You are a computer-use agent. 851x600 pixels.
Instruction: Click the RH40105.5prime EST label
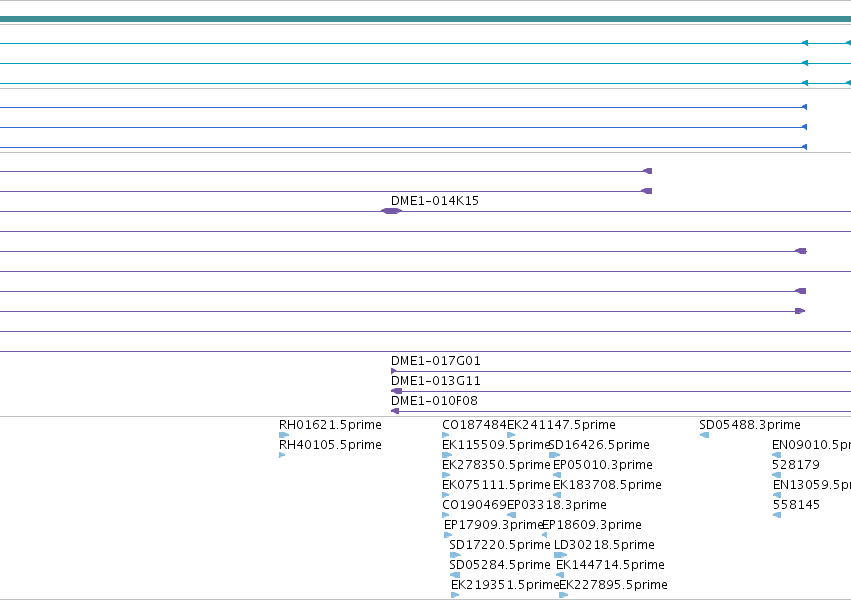point(330,445)
